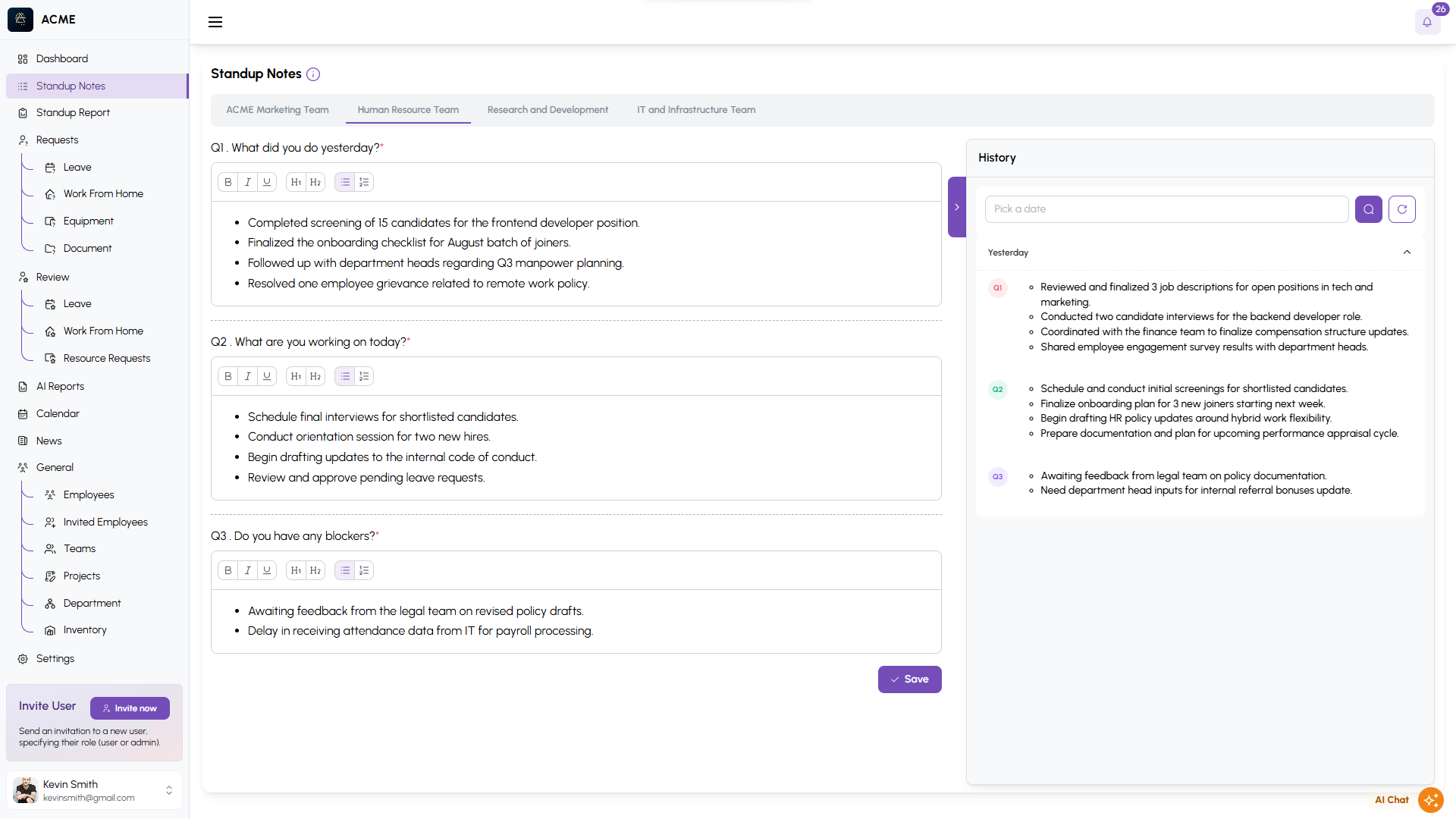Click H1 heading icon in Q2 editor
The height and width of the screenshot is (819, 1456).
point(296,376)
